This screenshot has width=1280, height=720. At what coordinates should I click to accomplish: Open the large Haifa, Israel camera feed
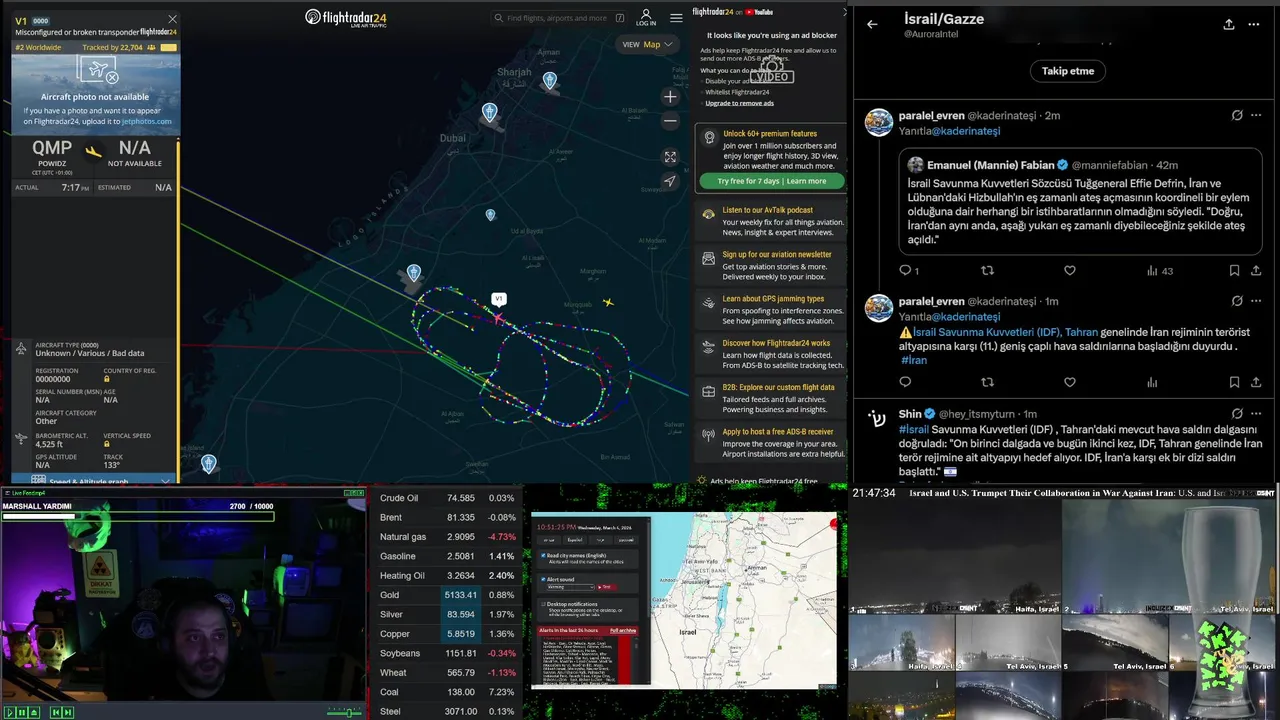click(955, 558)
